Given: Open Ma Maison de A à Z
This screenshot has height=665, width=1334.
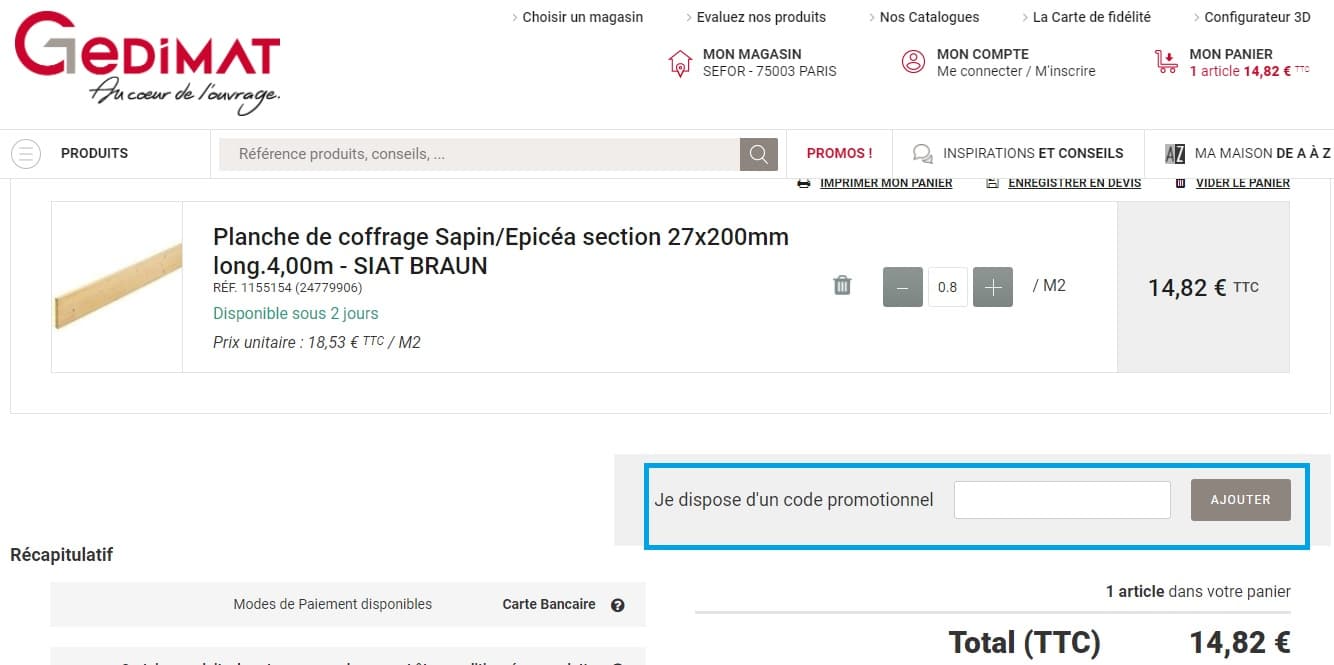Looking at the screenshot, I should pyautogui.click(x=1262, y=154).
